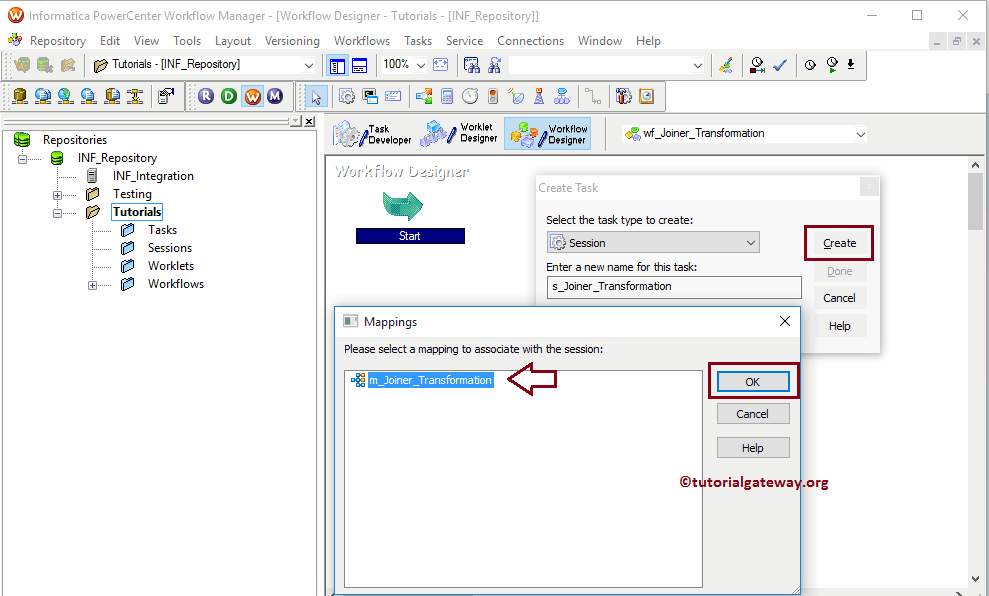Launch the Designer using the D icon

click(x=230, y=96)
